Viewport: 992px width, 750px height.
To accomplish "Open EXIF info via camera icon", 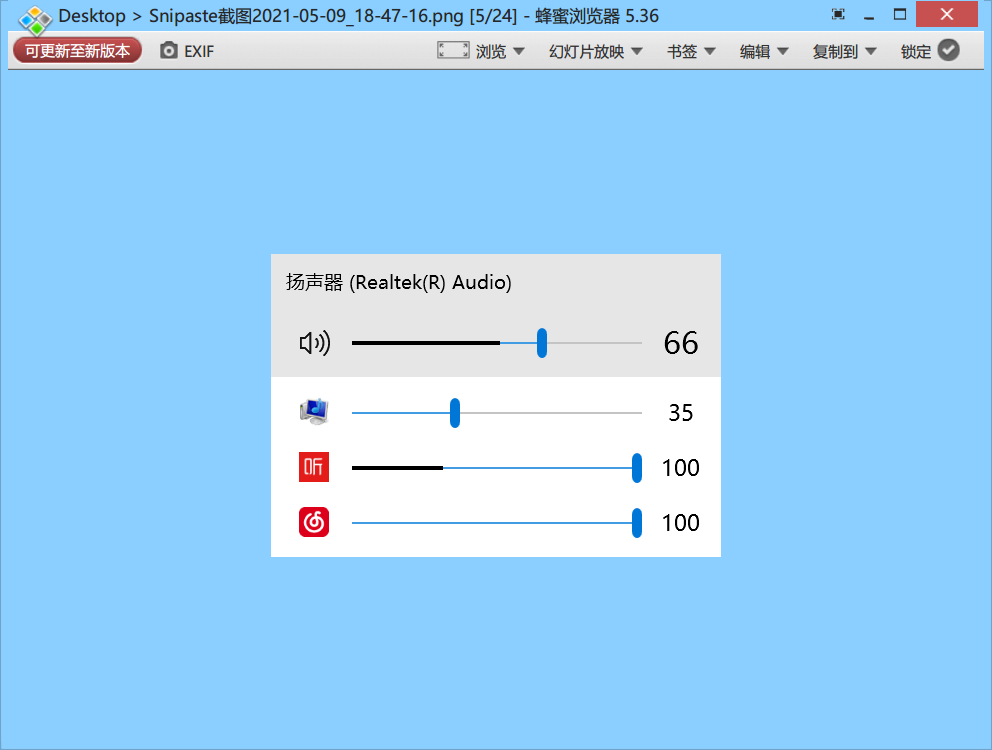I will click(x=168, y=51).
